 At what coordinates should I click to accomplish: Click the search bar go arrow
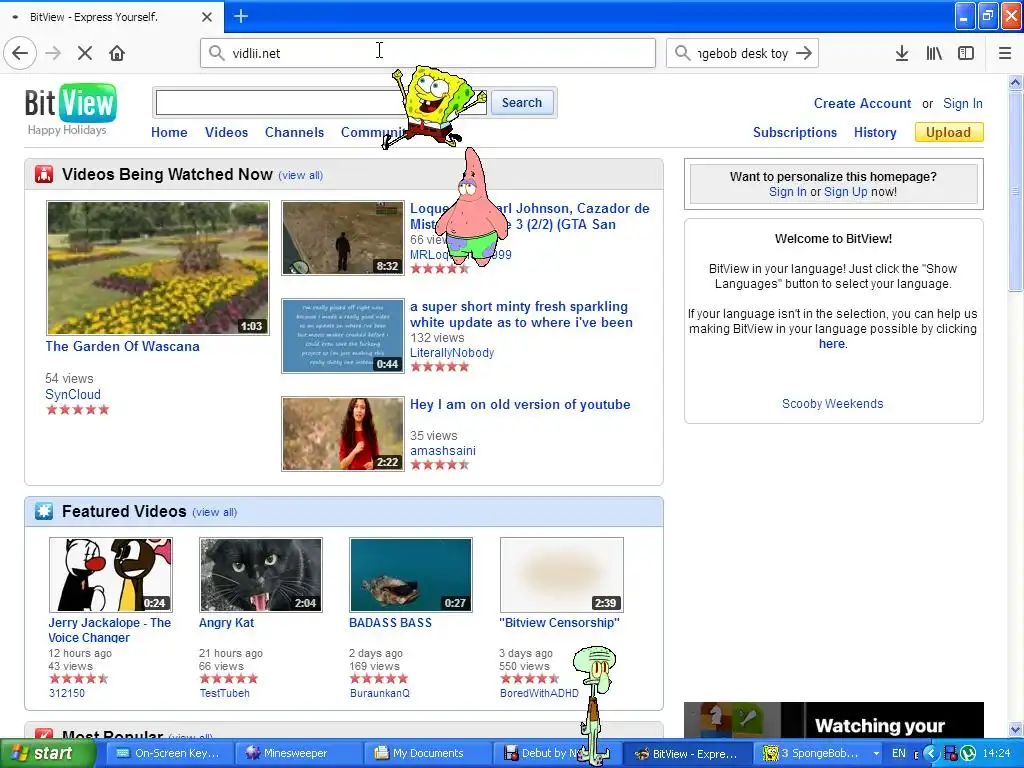coord(804,53)
